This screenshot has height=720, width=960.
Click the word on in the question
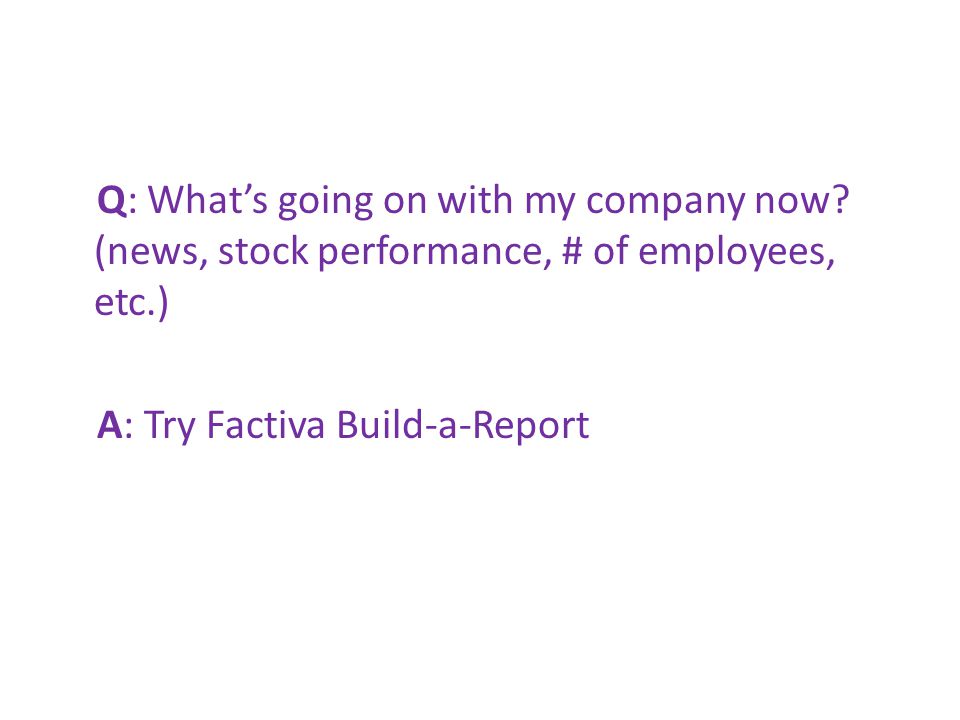point(405,204)
